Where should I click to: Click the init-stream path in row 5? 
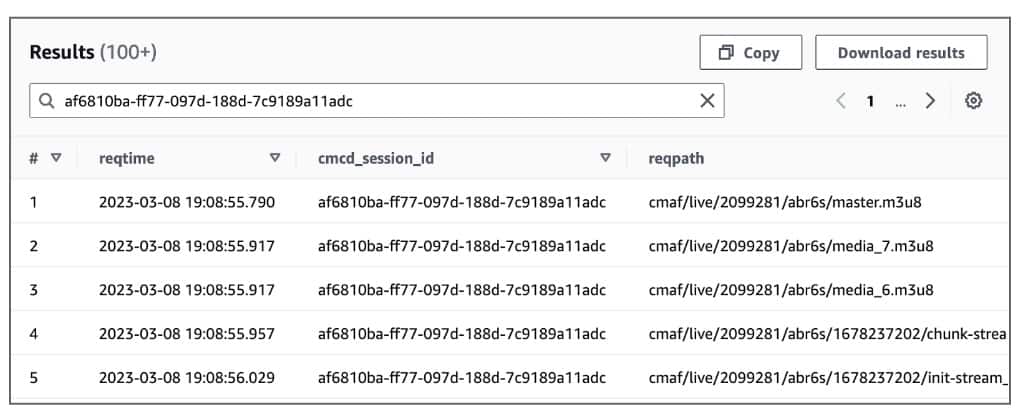826,377
